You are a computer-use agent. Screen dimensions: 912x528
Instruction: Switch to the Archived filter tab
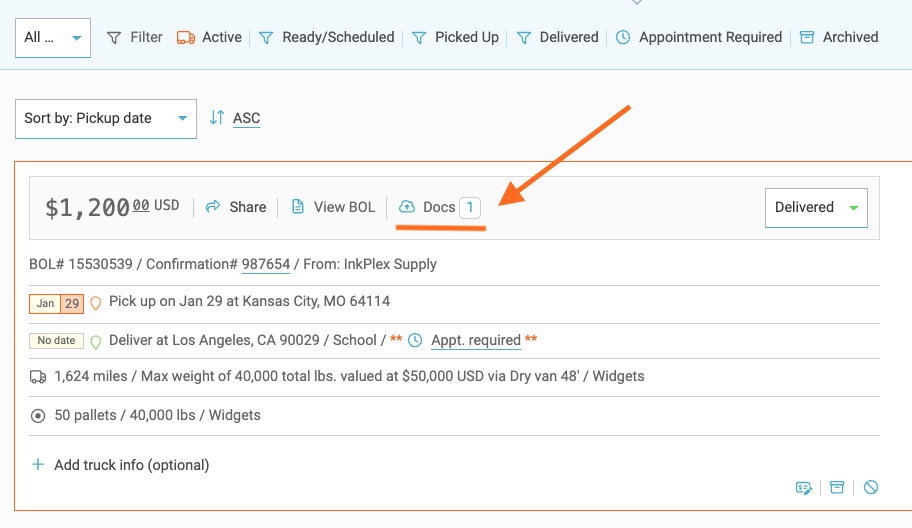coord(839,37)
